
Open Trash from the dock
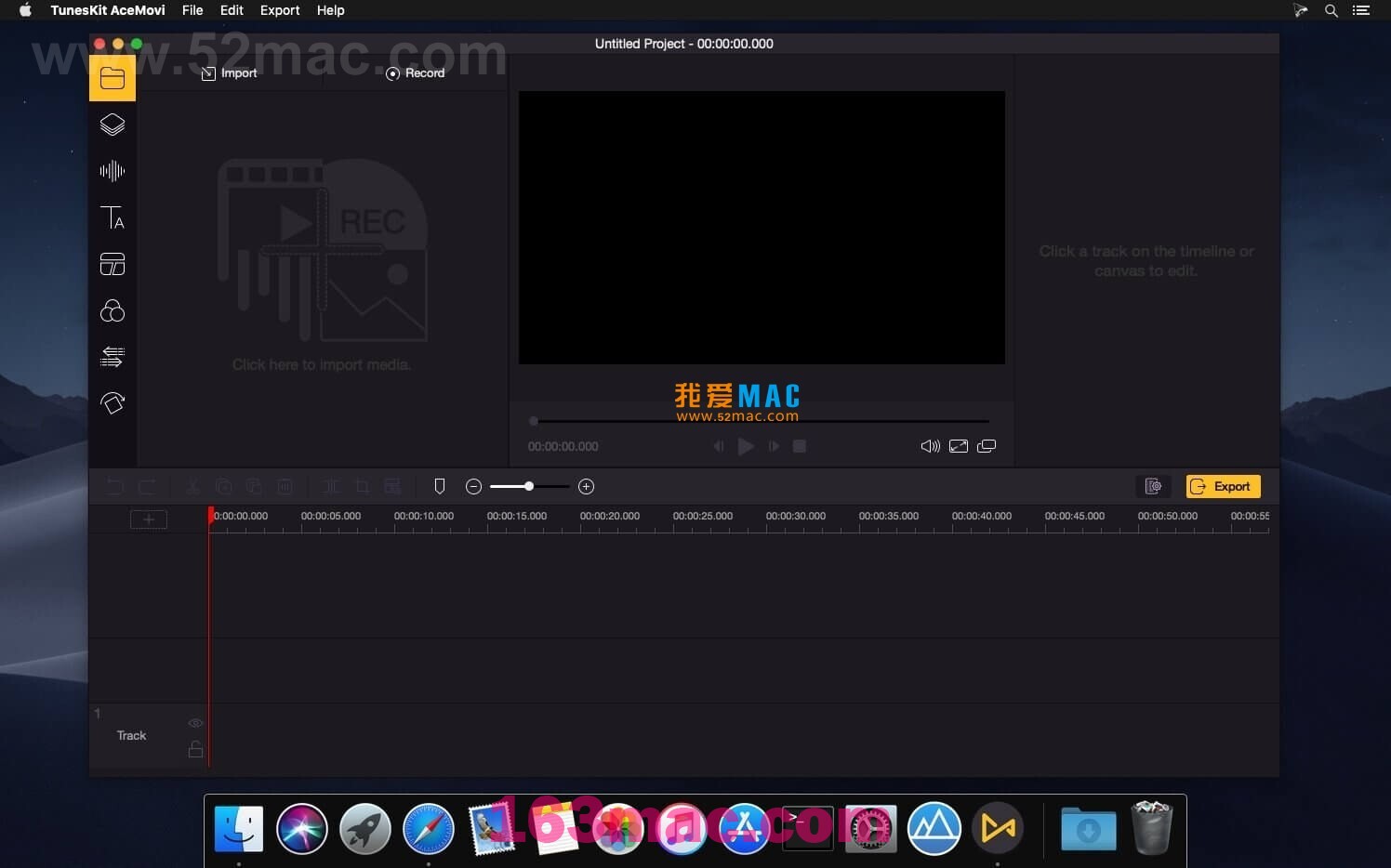point(1152,828)
